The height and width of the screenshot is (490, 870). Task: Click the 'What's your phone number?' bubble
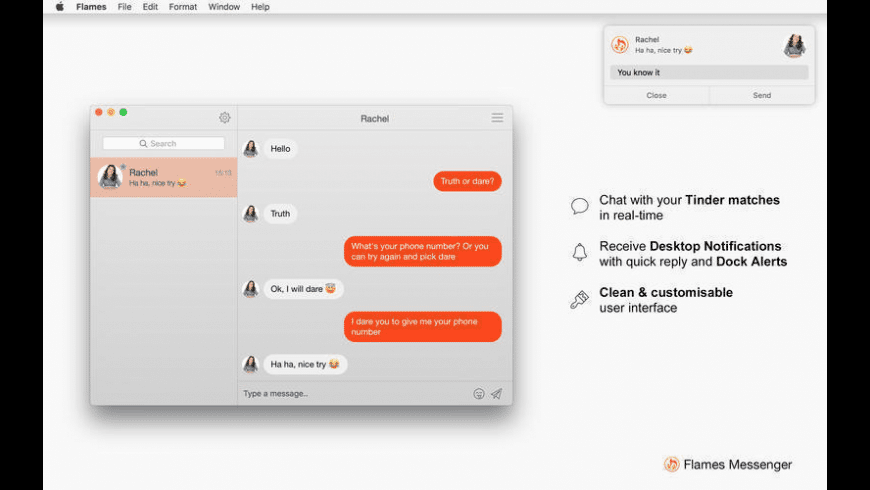pos(423,251)
